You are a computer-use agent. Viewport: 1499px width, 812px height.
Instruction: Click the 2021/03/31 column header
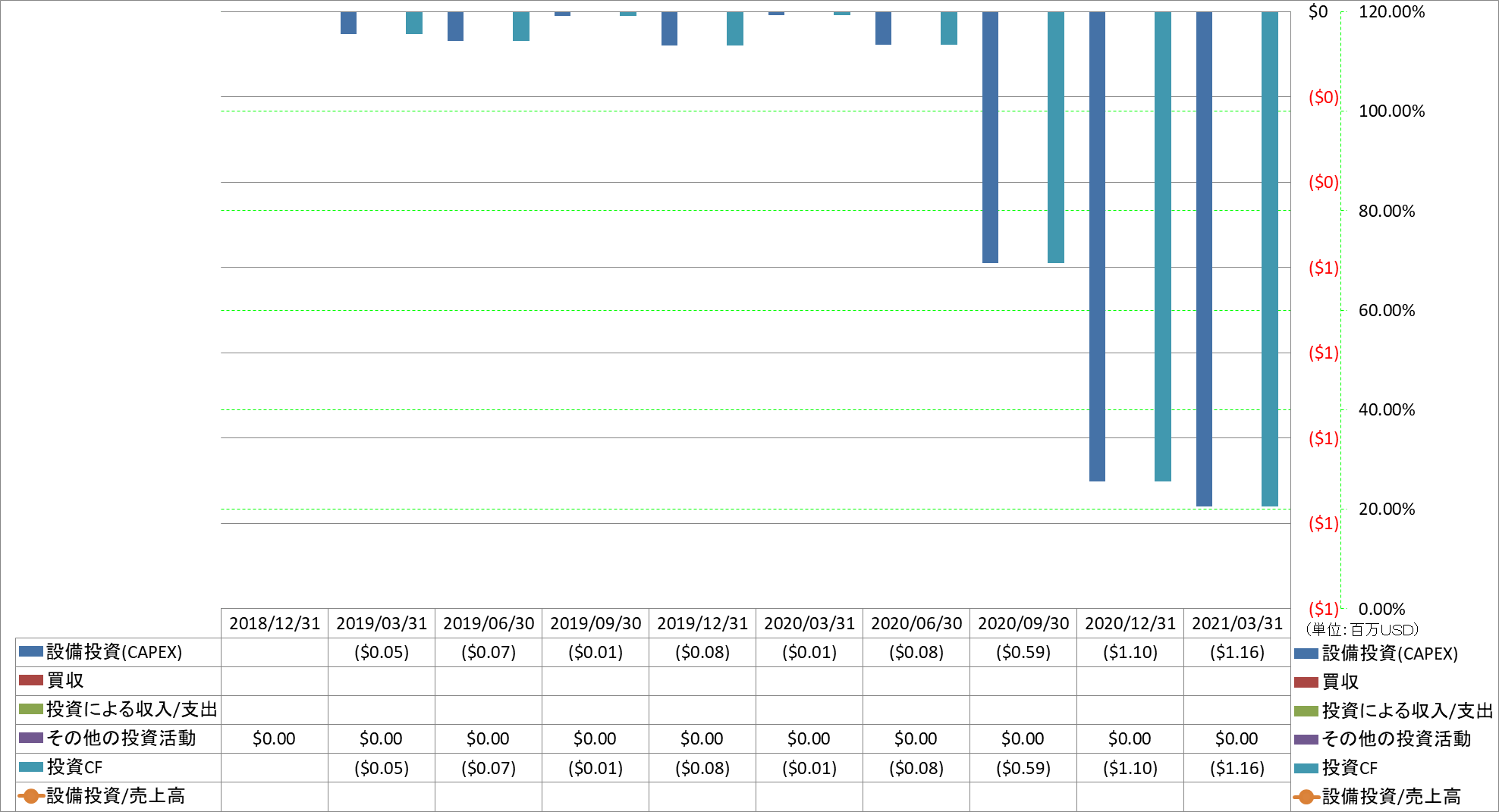tap(1237, 623)
